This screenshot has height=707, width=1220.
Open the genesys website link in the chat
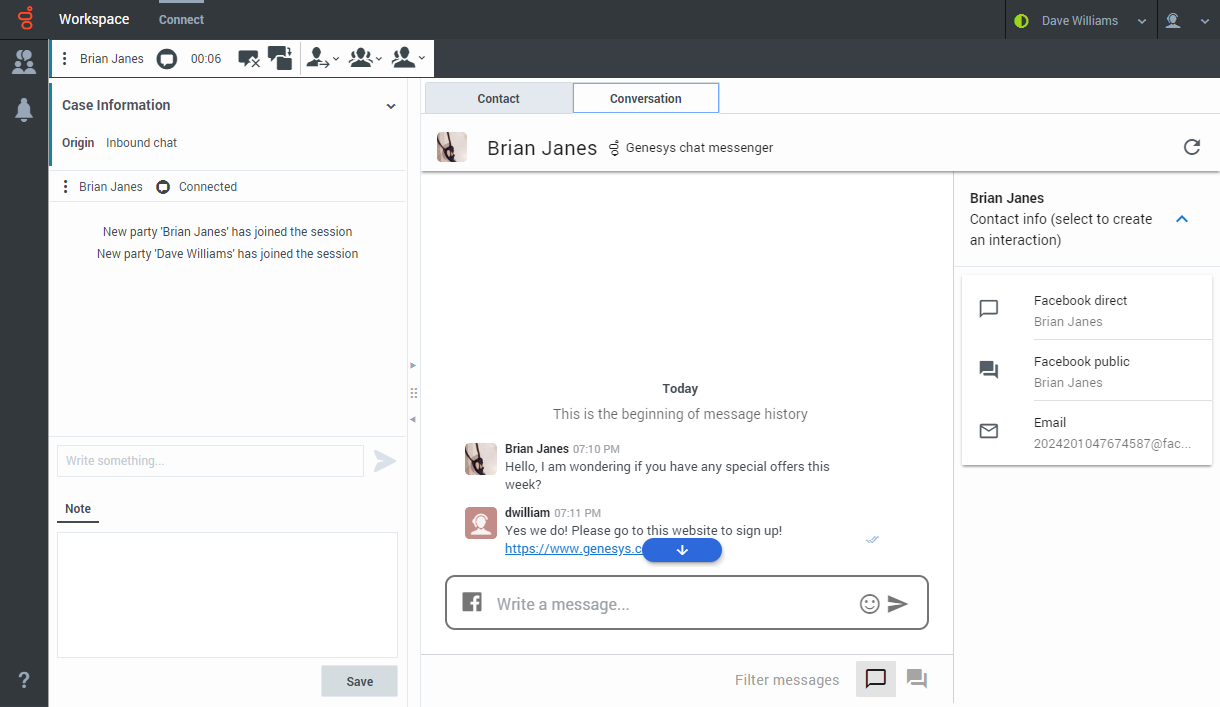coord(570,549)
